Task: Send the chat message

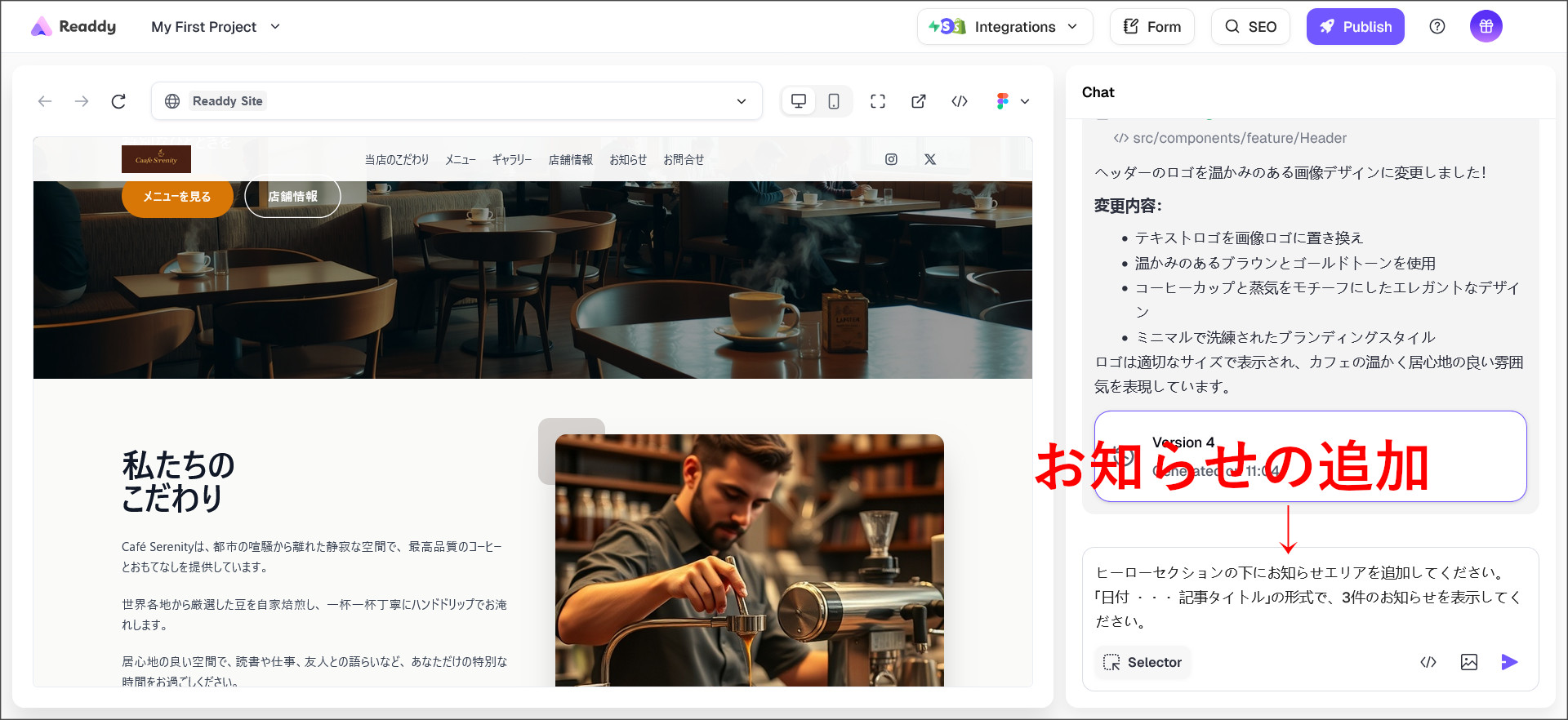Action: 1509,662
